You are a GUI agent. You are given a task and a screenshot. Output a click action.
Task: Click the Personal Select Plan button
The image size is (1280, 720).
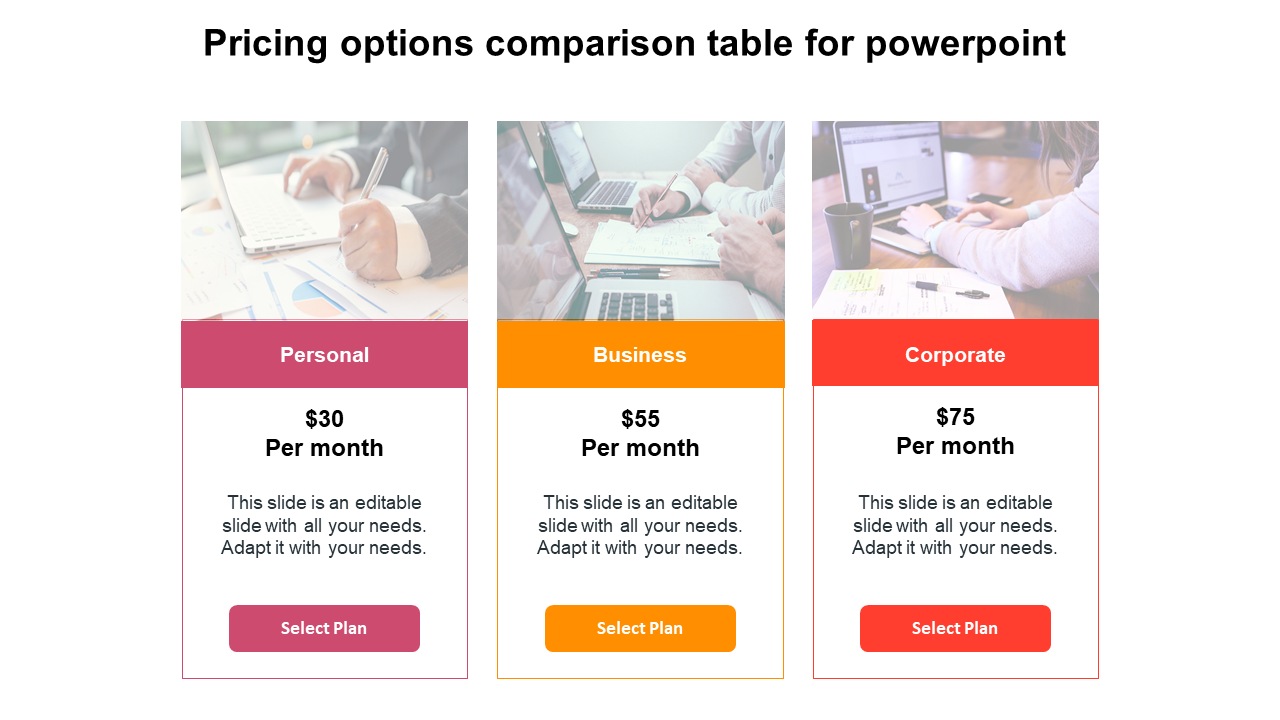point(324,628)
